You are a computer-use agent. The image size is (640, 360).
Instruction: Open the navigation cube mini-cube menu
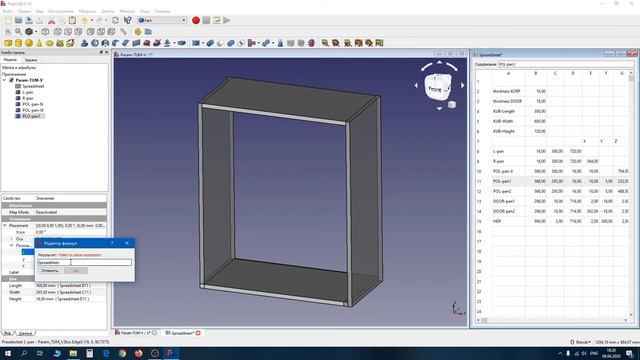point(452,104)
